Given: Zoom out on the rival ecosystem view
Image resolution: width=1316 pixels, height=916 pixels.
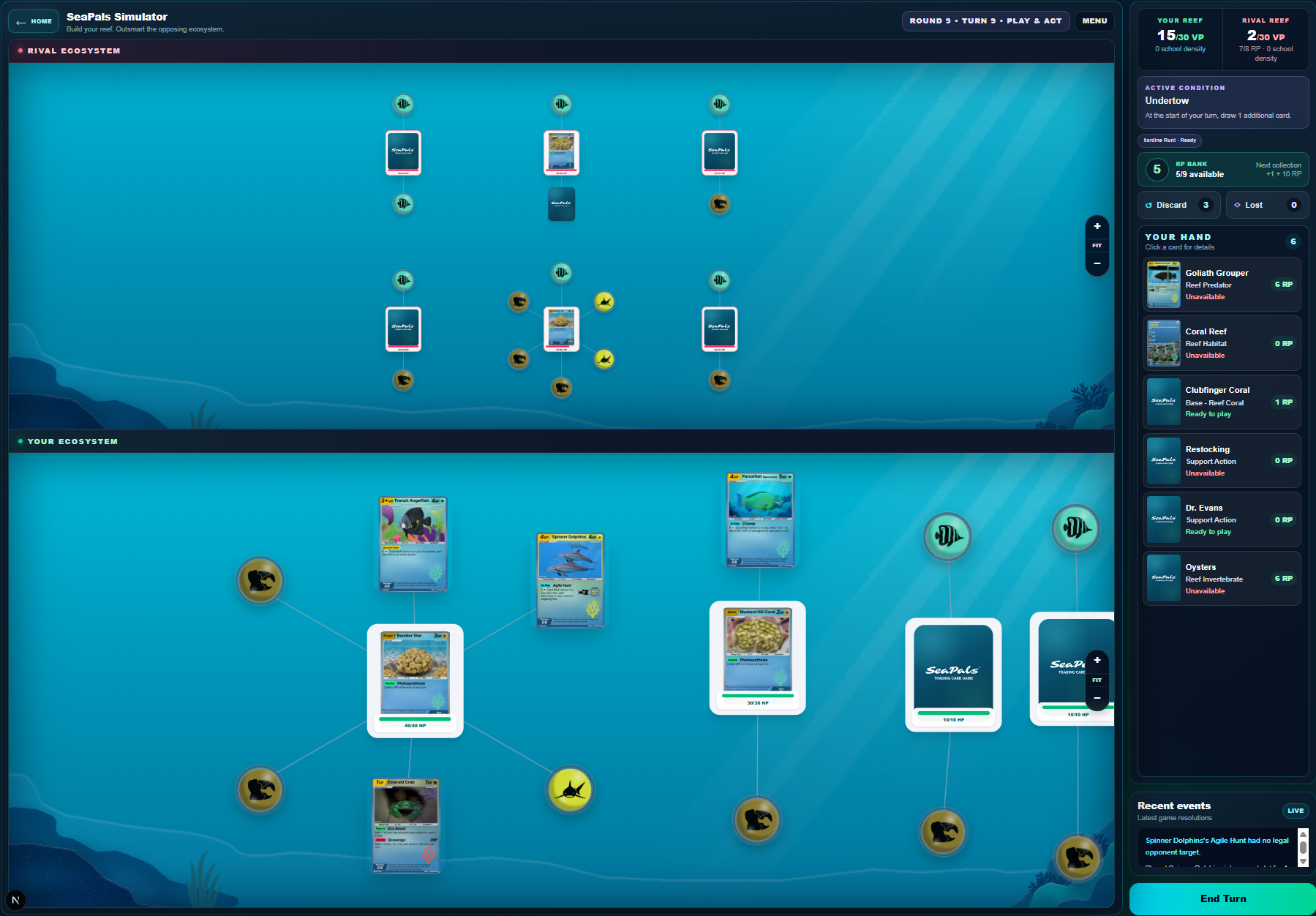Looking at the screenshot, I should pyautogui.click(x=1097, y=264).
